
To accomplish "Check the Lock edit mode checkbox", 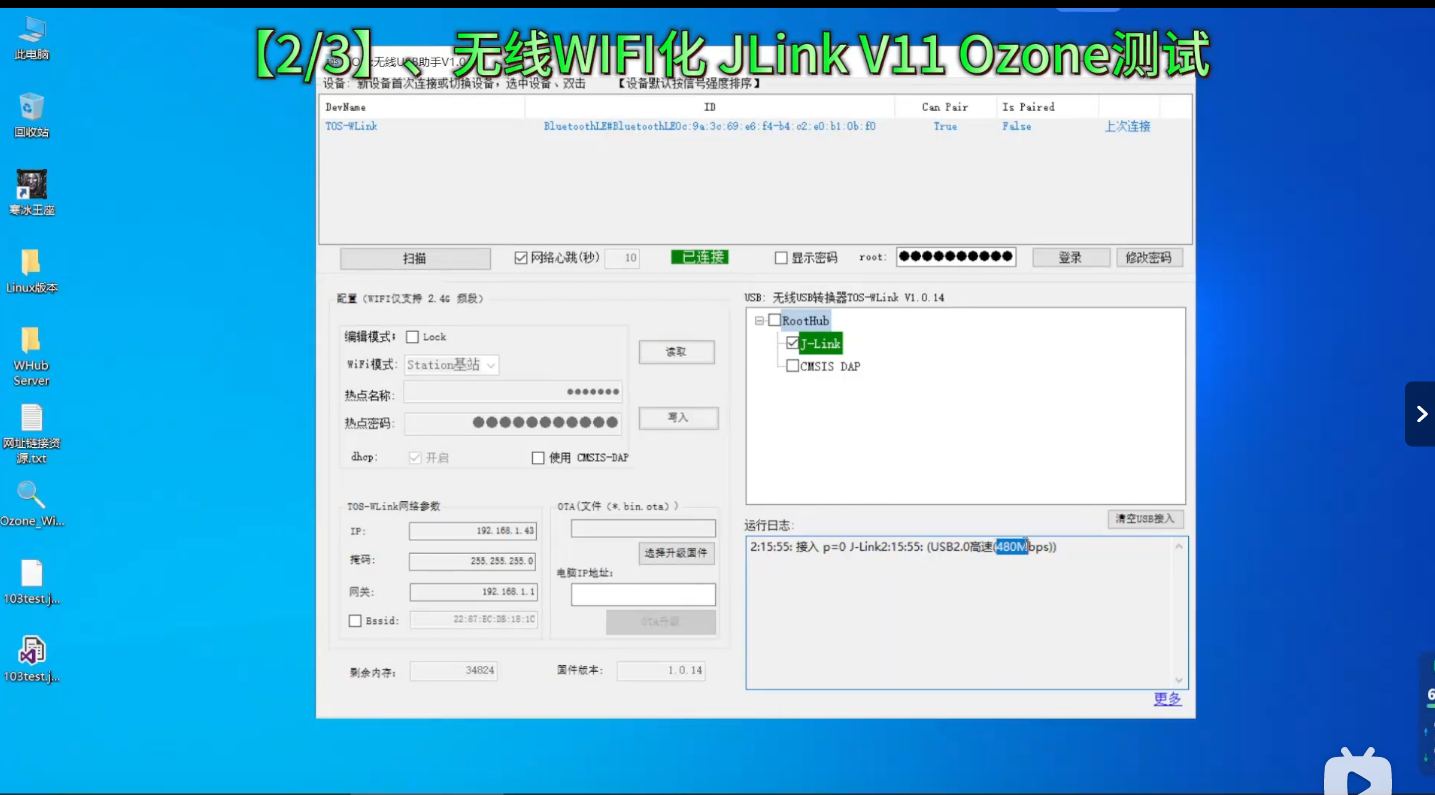I will click(x=412, y=337).
